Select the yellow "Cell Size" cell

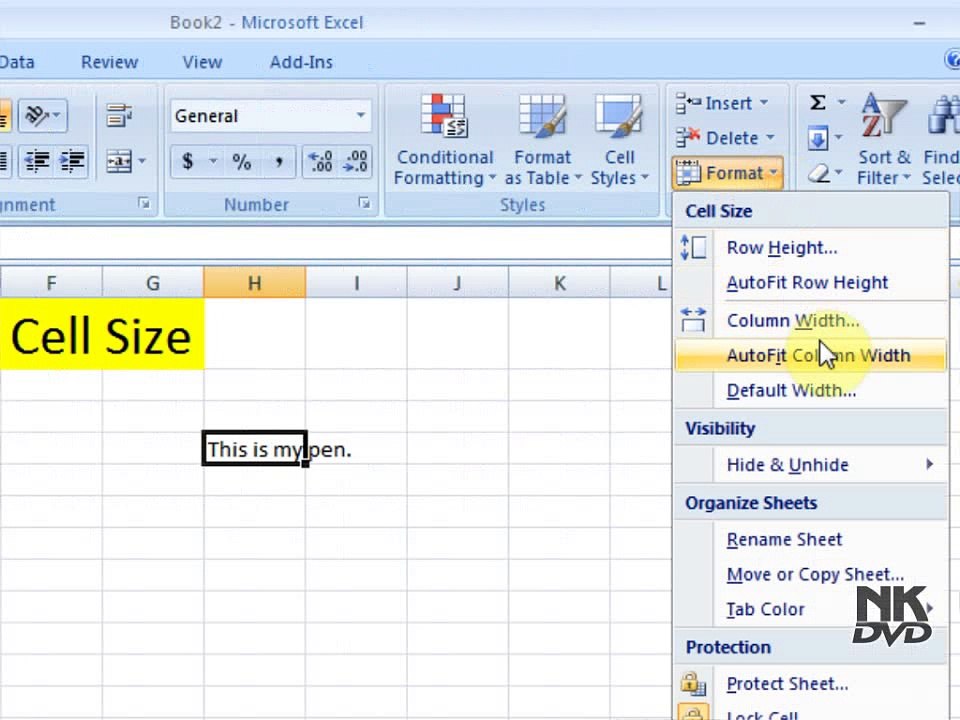102,334
